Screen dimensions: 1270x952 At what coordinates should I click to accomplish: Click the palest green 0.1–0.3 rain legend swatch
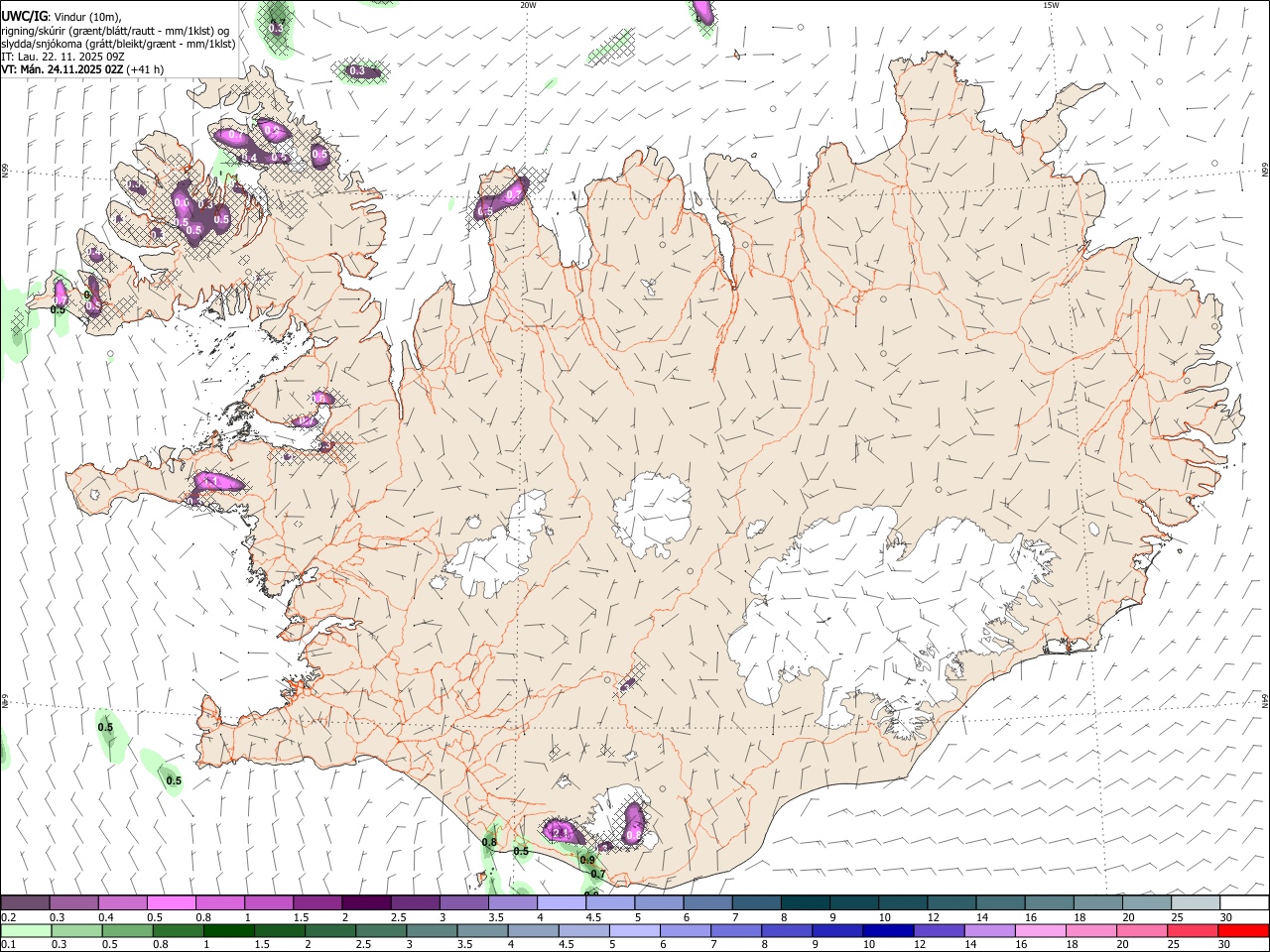[27, 930]
